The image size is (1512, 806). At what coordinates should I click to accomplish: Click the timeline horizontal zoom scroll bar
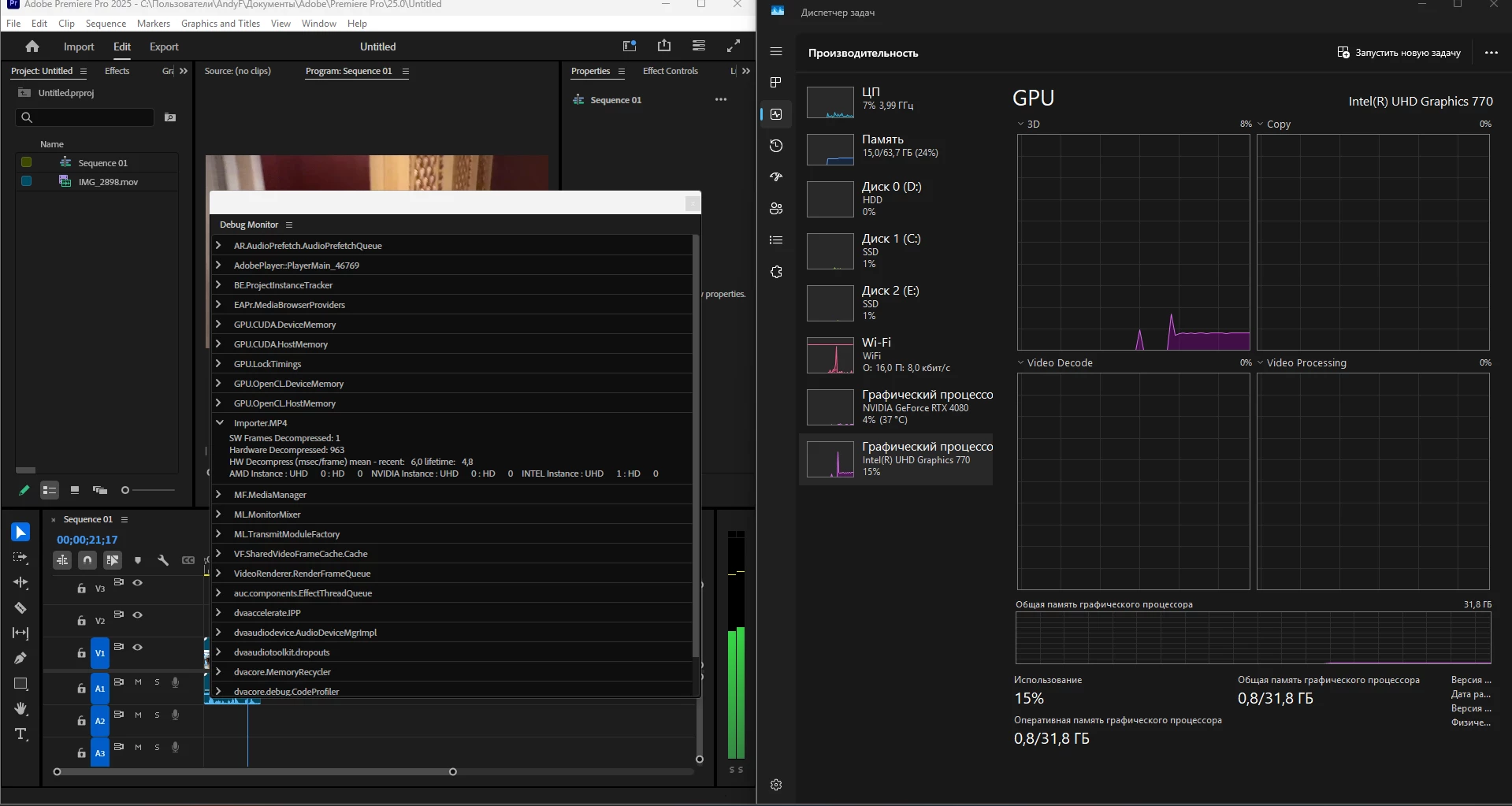255,772
